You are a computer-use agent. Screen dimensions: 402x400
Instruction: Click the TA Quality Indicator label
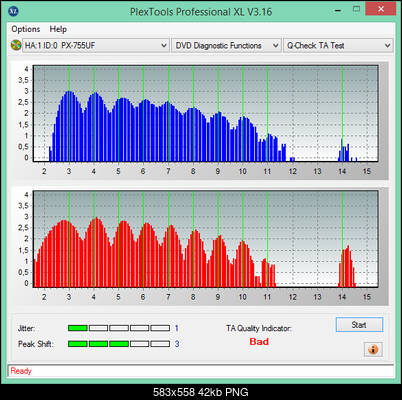click(259, 328)
